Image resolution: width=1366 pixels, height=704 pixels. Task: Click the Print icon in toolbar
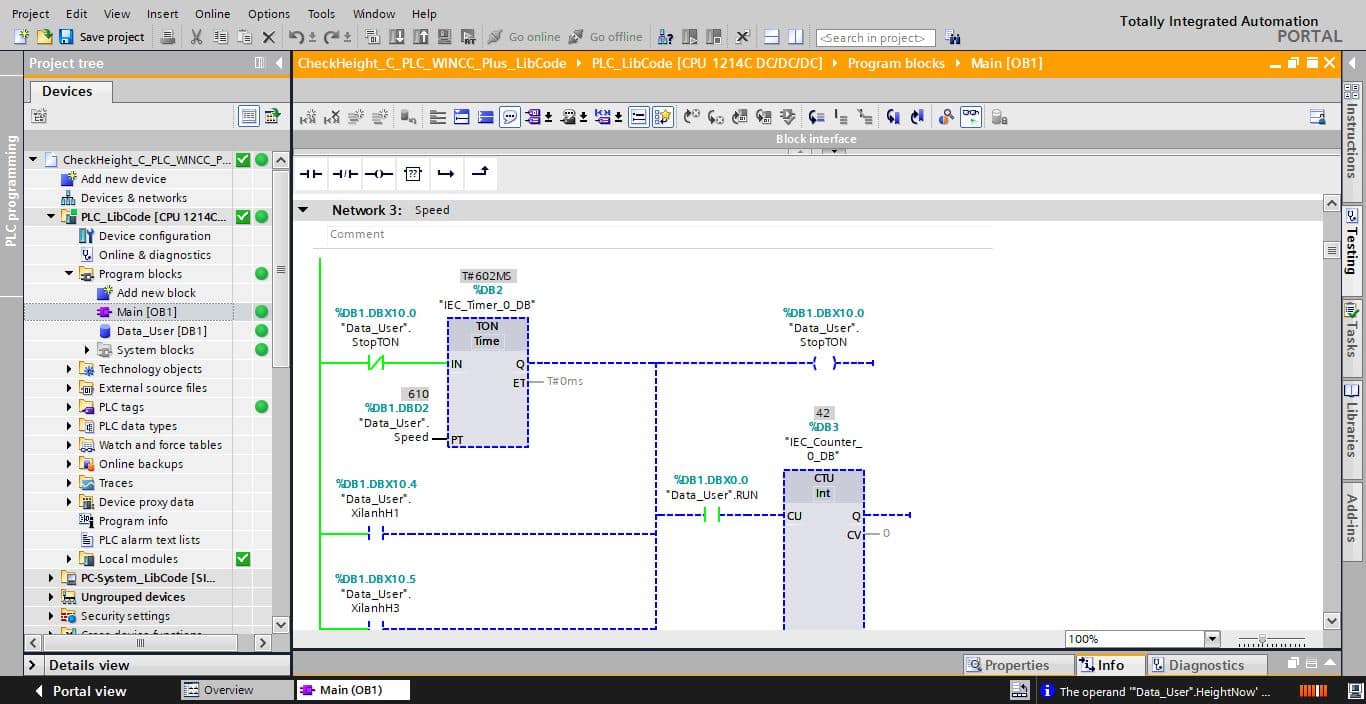click(168, 37)
